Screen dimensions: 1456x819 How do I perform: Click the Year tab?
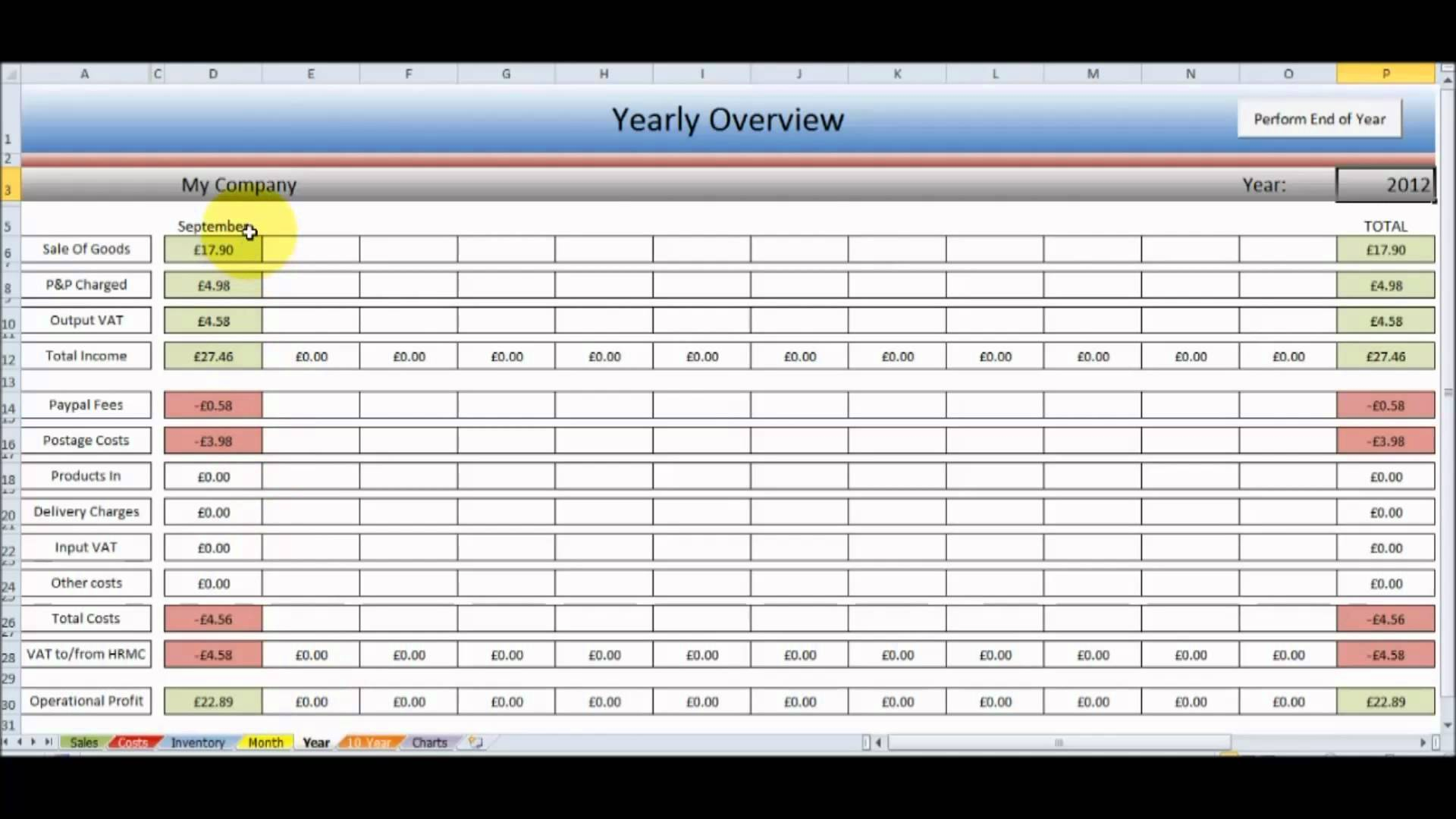click(315, 742)
